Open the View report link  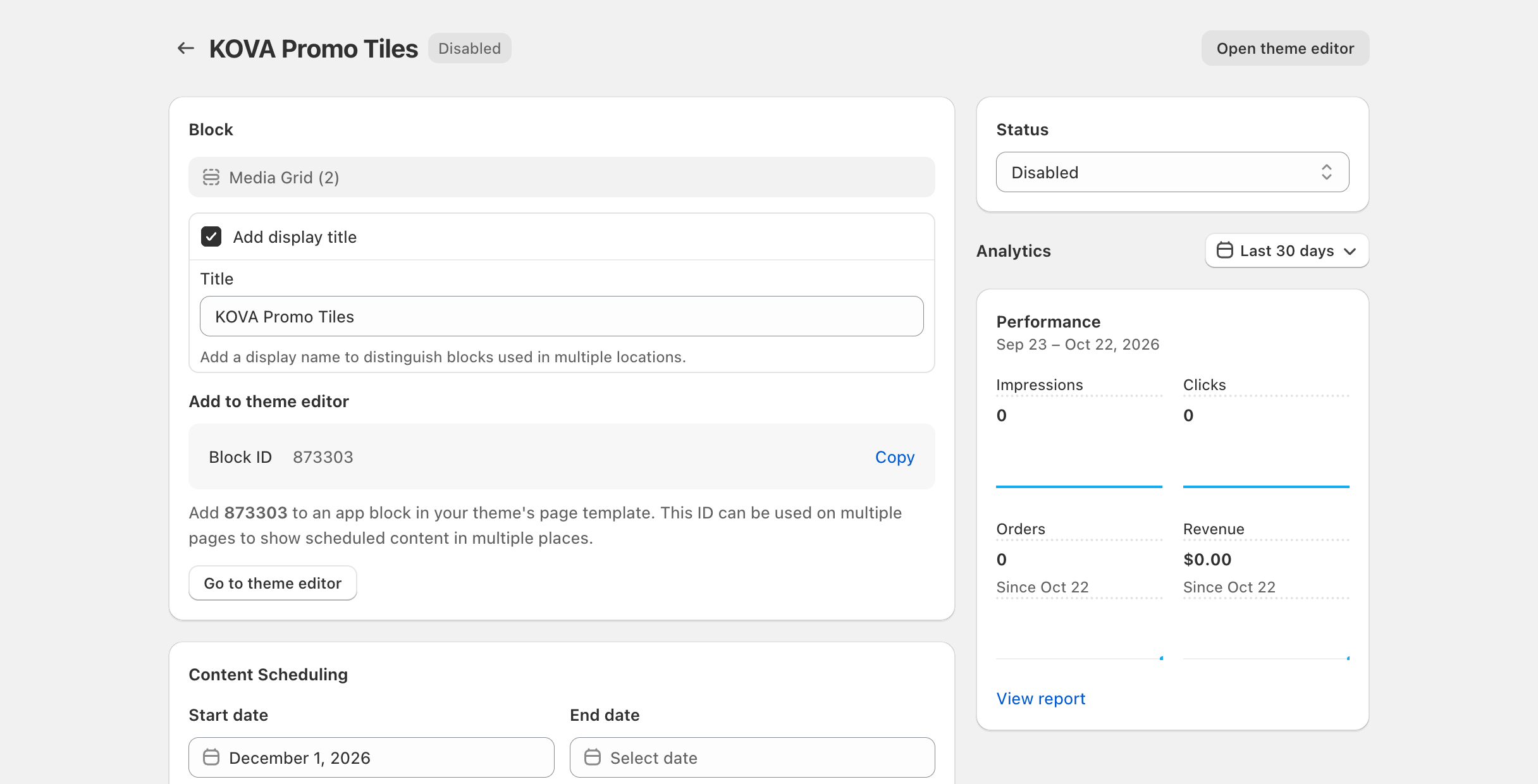click(1040, 698)
